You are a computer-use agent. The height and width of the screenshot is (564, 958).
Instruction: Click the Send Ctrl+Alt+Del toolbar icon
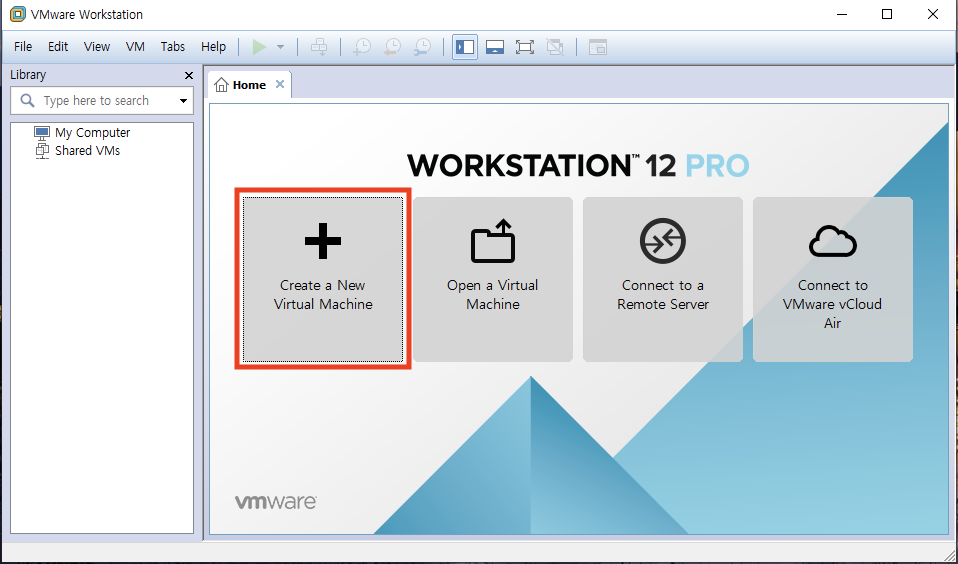319,47
